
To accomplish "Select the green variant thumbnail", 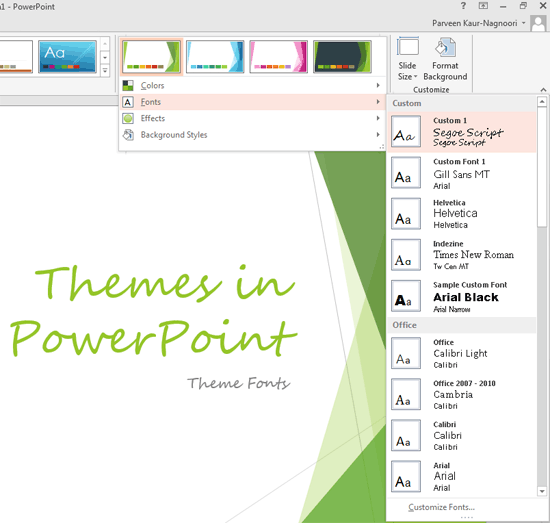I will [x=152, y=56].
